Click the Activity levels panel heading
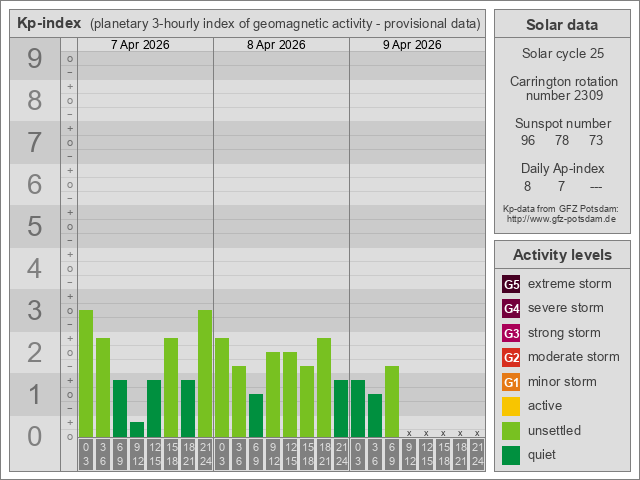Screen dimensions: 640x480 561,255
